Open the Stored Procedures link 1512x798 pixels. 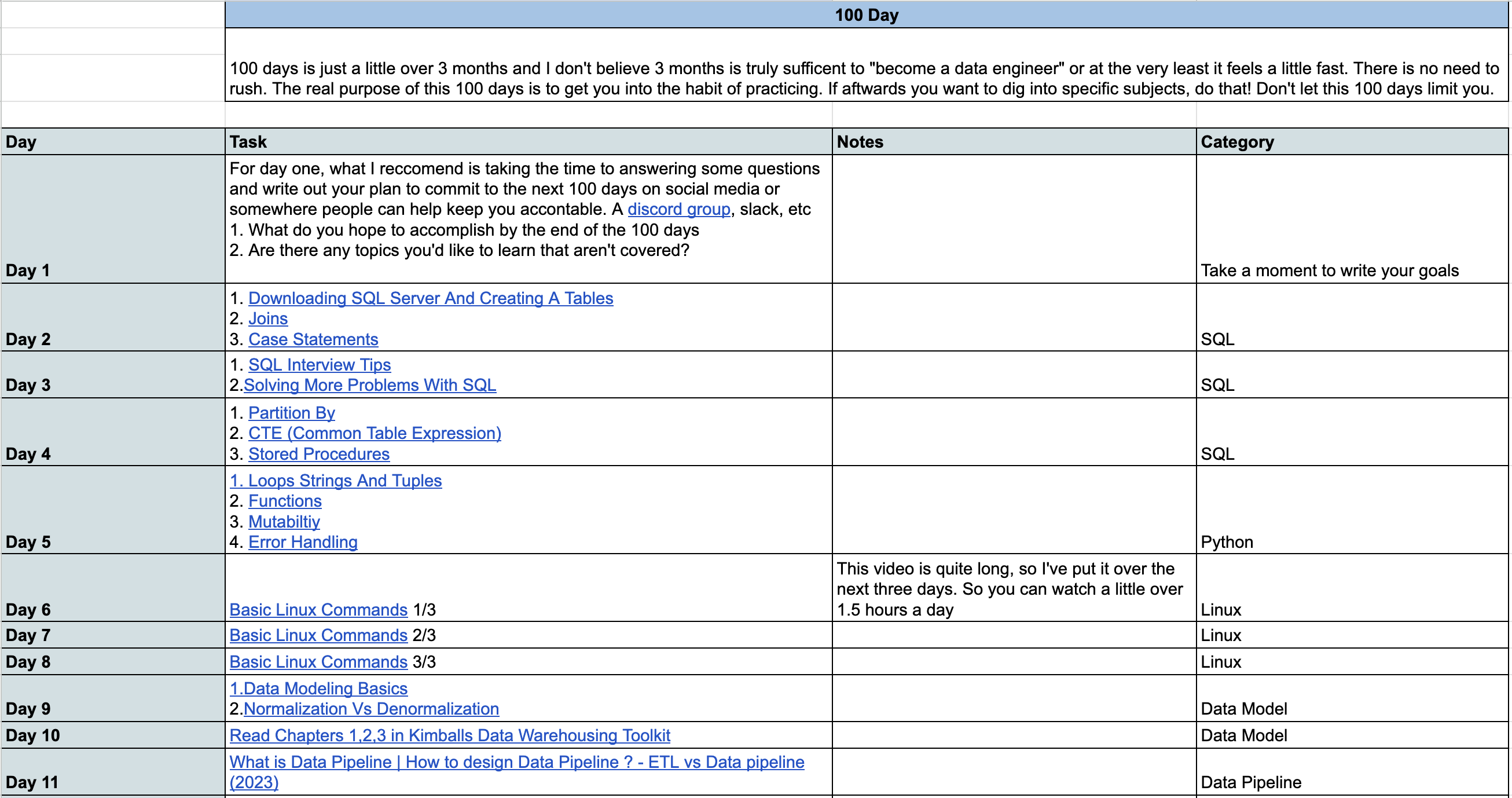point(319,454)
